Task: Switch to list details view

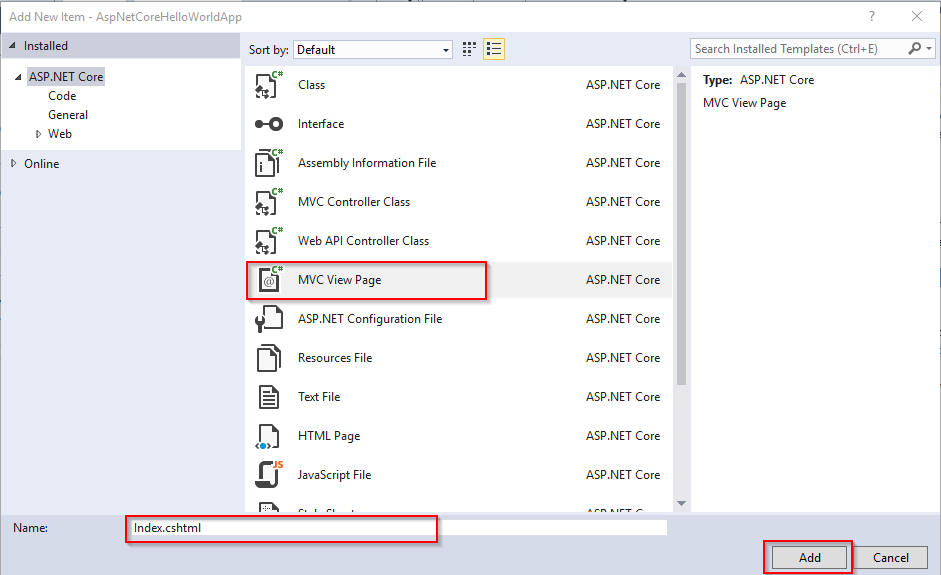Action: coord(494,49)
